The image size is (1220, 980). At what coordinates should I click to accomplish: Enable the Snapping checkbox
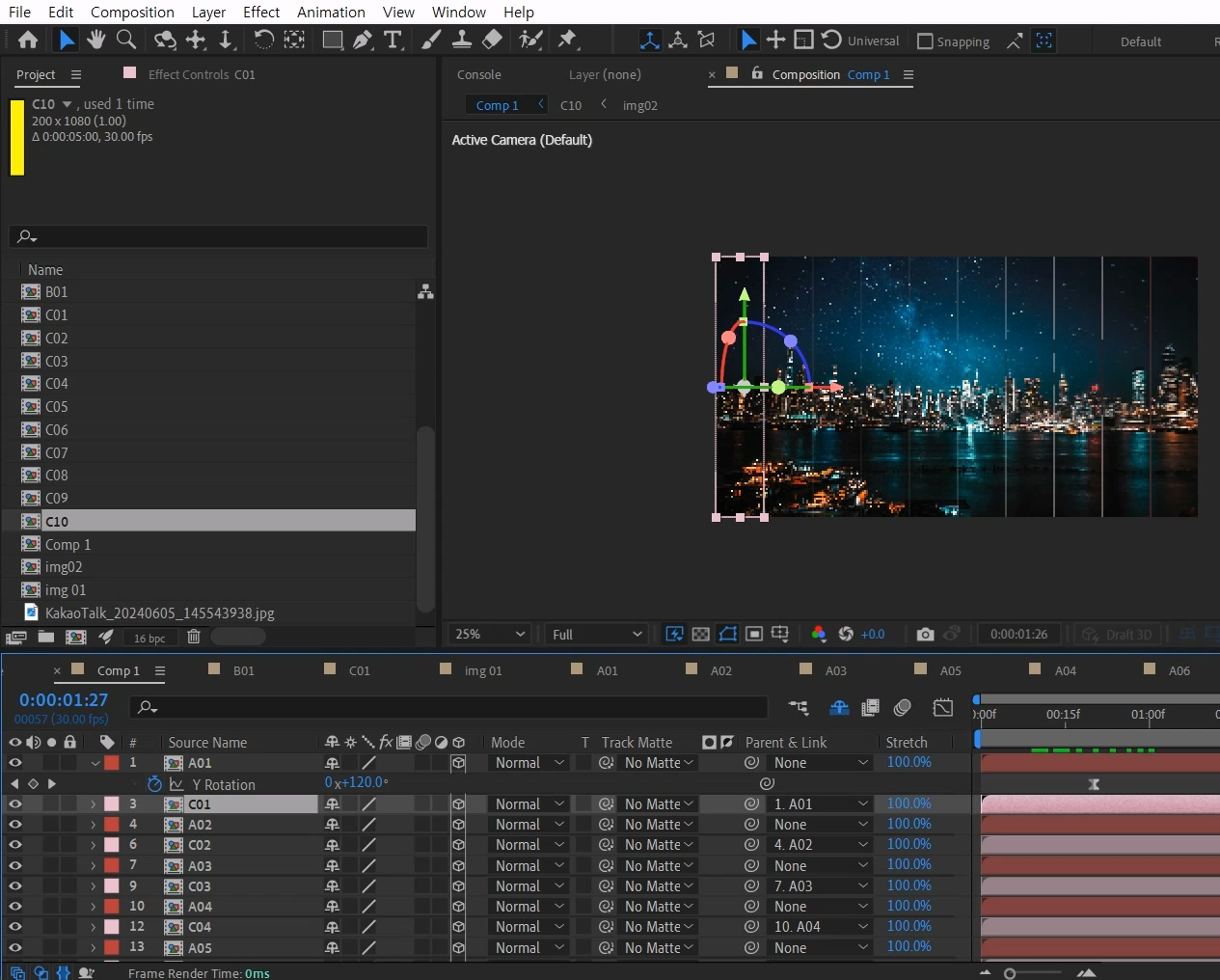pos(925,41)
